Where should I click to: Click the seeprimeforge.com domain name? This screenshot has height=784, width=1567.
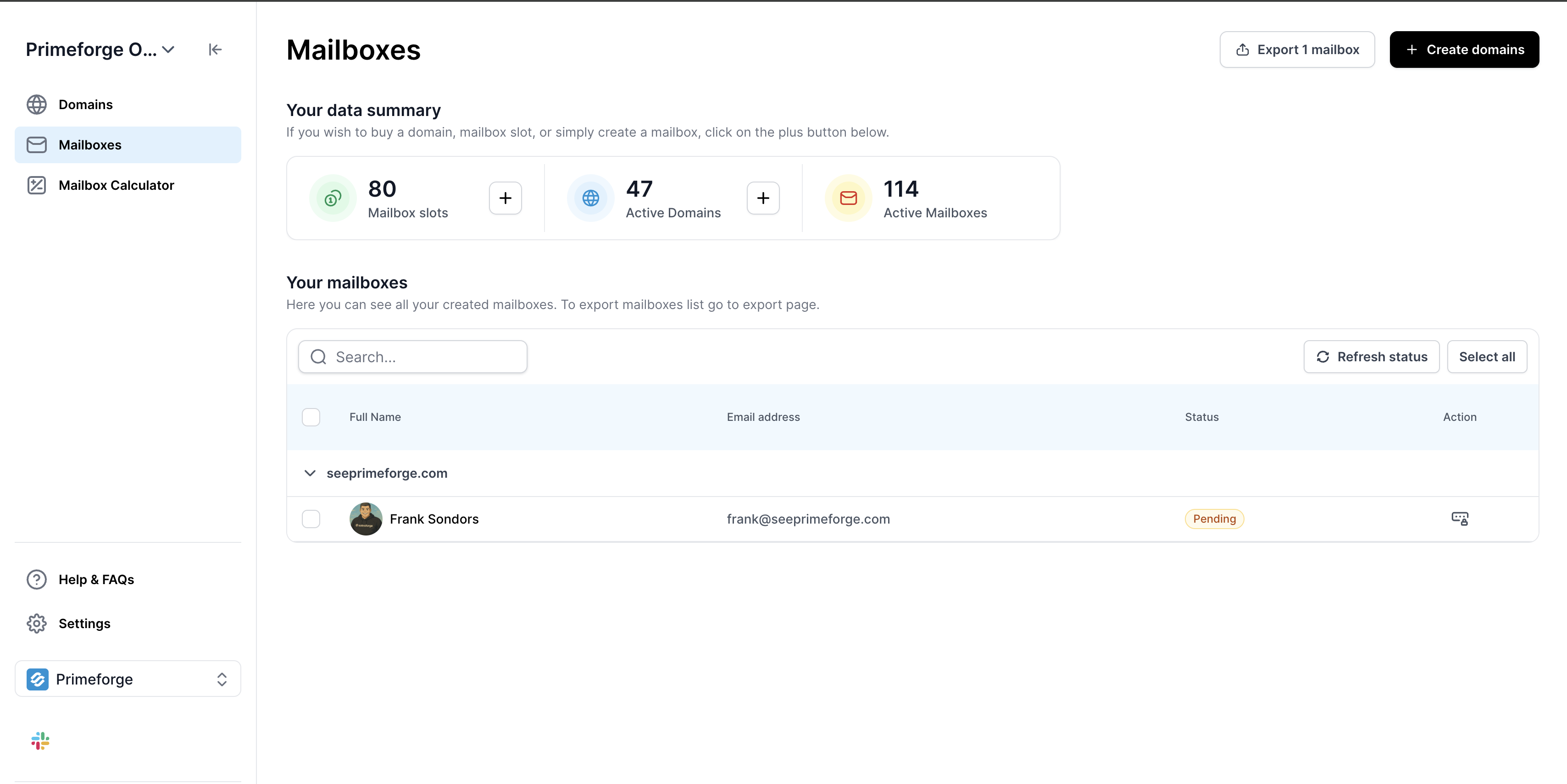point(387,474)
